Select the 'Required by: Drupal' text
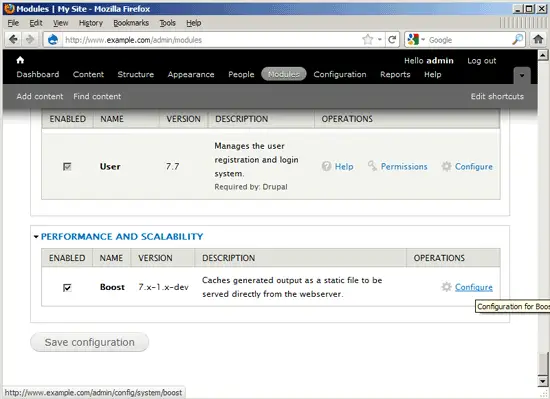Image resolution: width=550 pixels, height=399 pixels. [x=251, y=187]
